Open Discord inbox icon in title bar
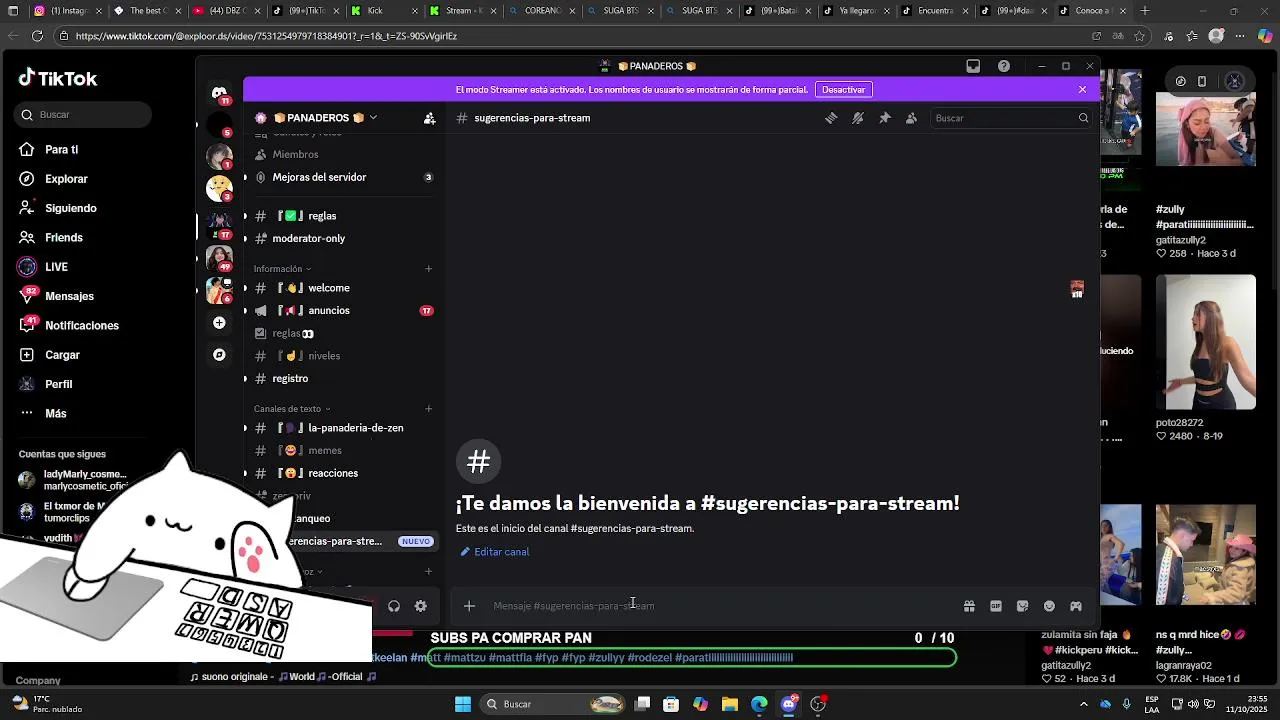This screenshot has height=720, width=1280. pos(973,66)
